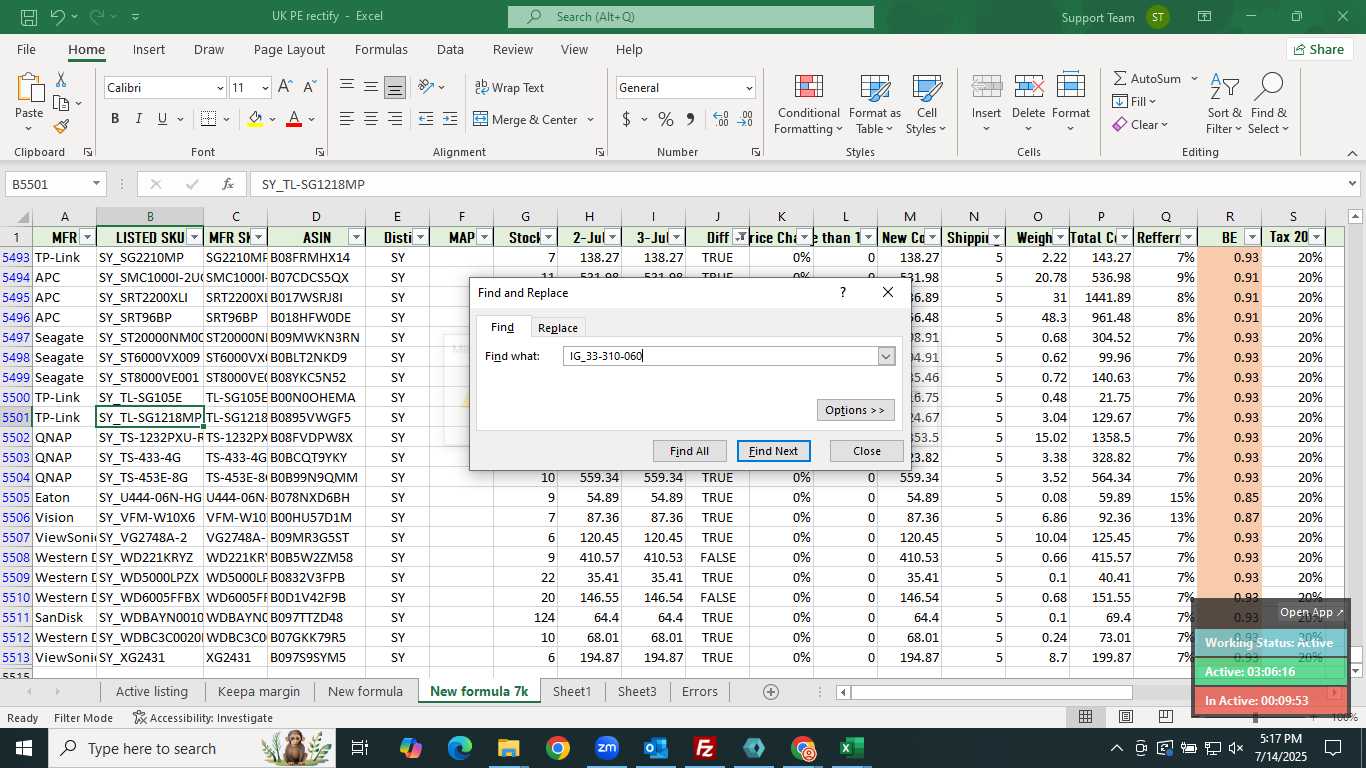Switch to the Errors sheet tab
The width and height of the screenshot is (1366, 768).
(700, 691)
